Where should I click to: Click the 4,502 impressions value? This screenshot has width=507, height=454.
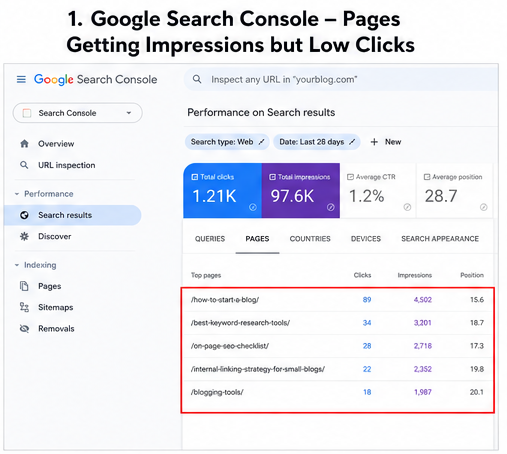coord(423,300)
